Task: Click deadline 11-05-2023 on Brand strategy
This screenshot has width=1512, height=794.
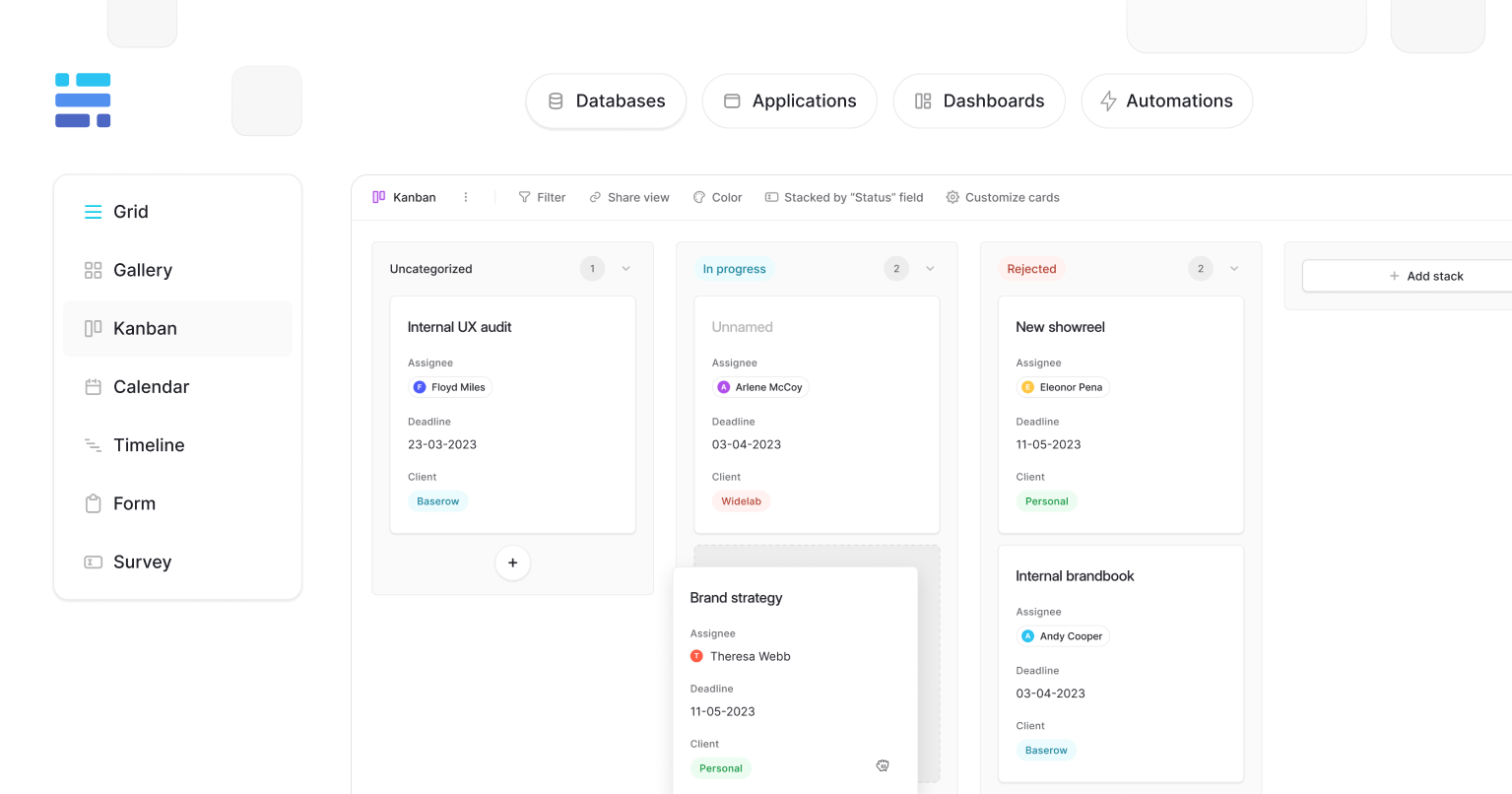Action: point(722,711)
